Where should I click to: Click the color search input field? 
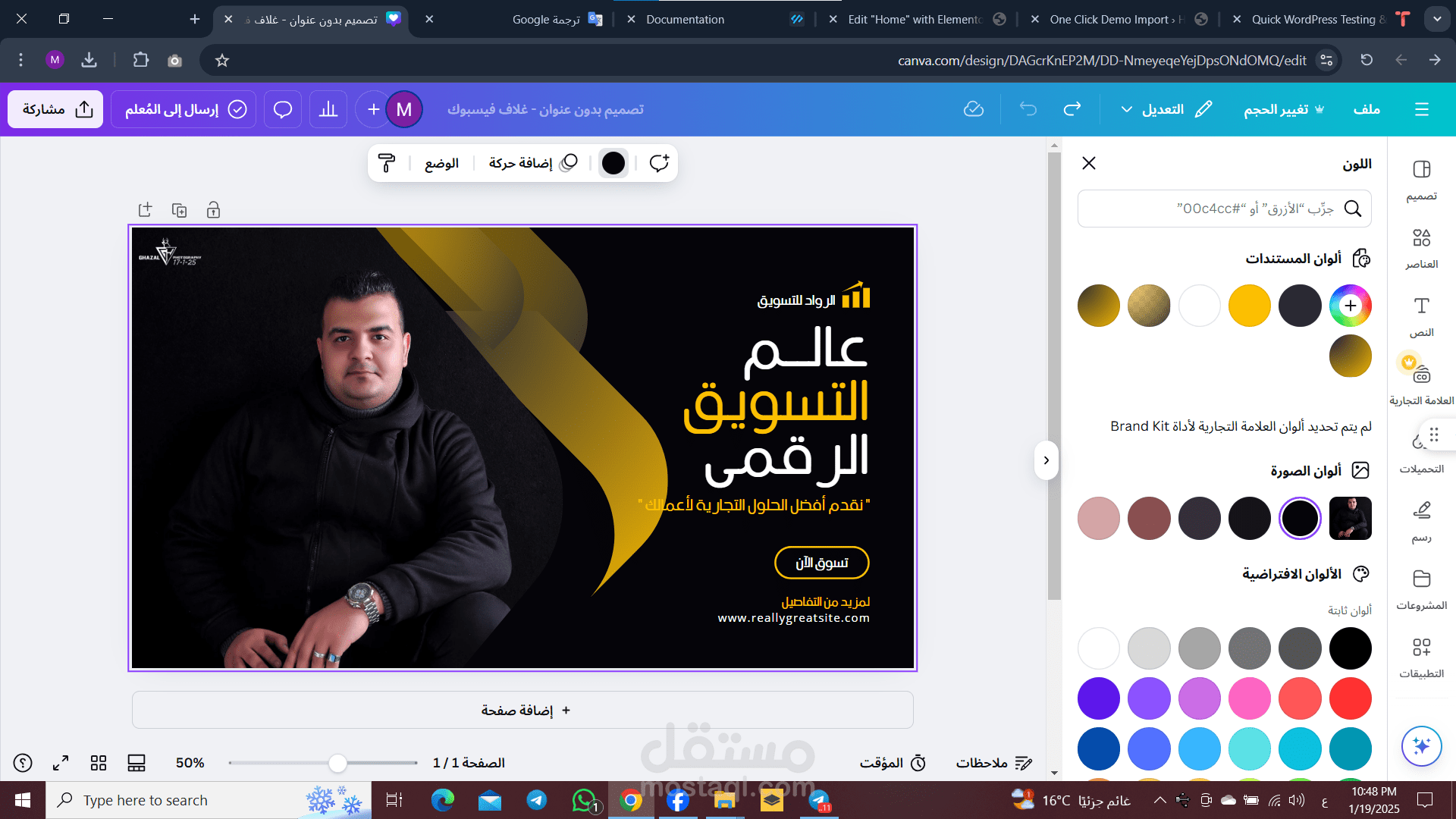pyautogui.click(x=1213, y=209)
